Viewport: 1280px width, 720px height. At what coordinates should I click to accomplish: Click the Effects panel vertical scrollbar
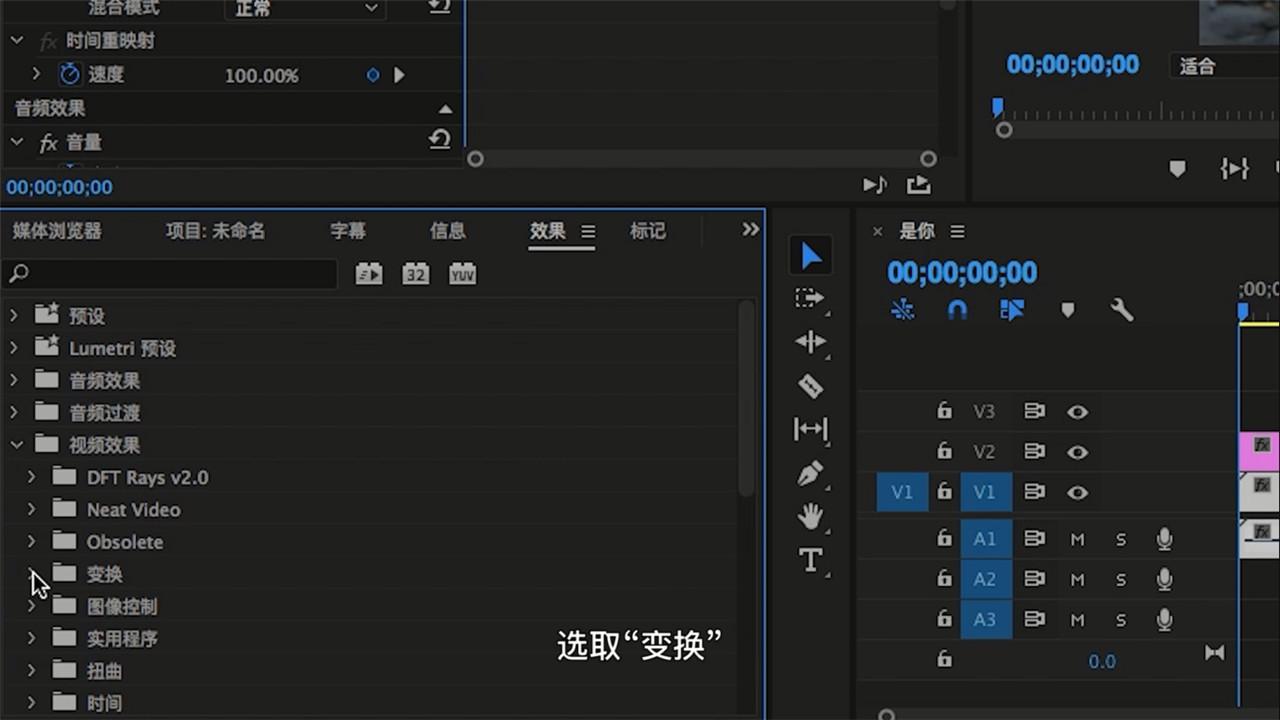tap(746, 397)
